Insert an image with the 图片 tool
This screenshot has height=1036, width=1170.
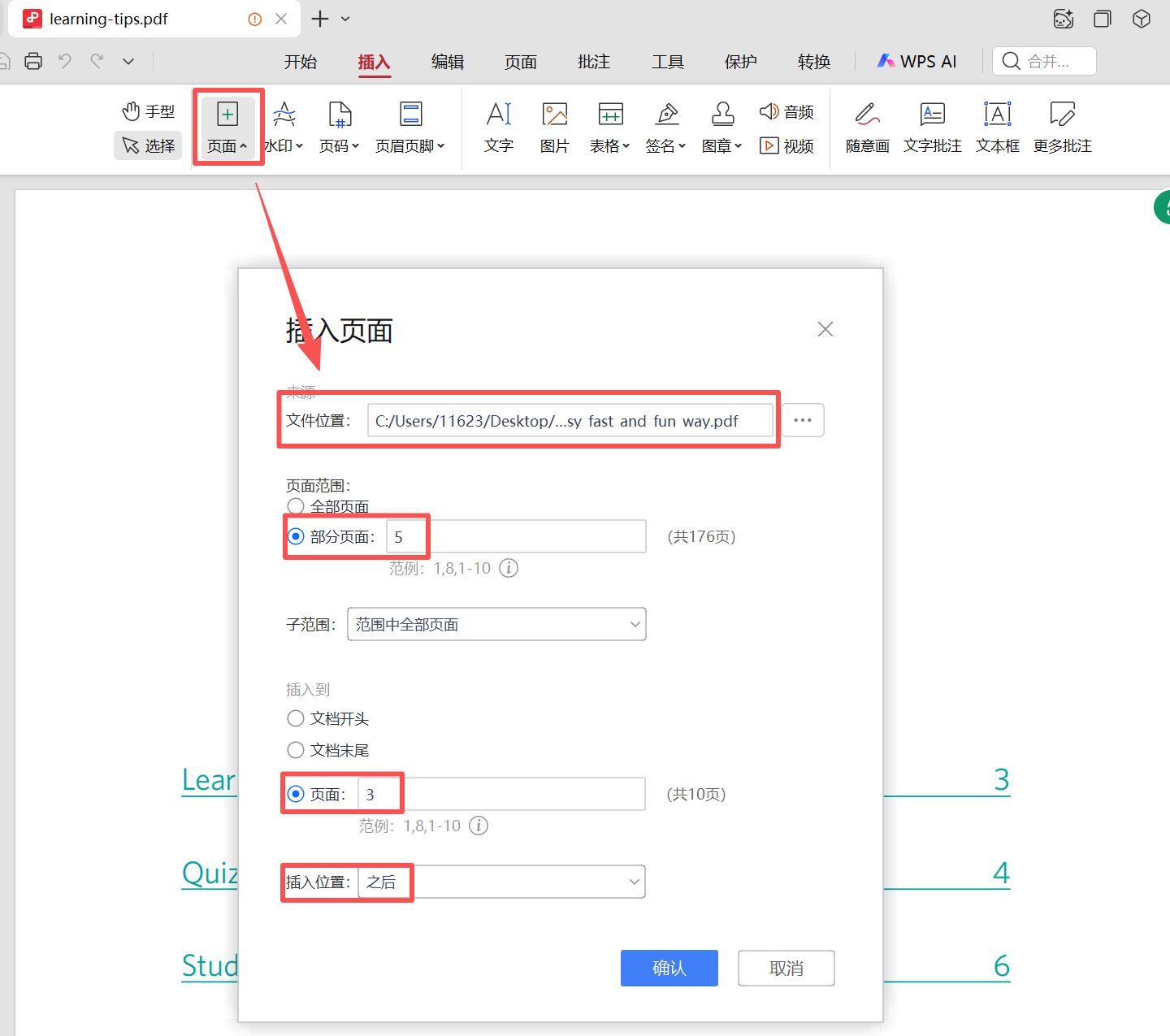(554, 128)
